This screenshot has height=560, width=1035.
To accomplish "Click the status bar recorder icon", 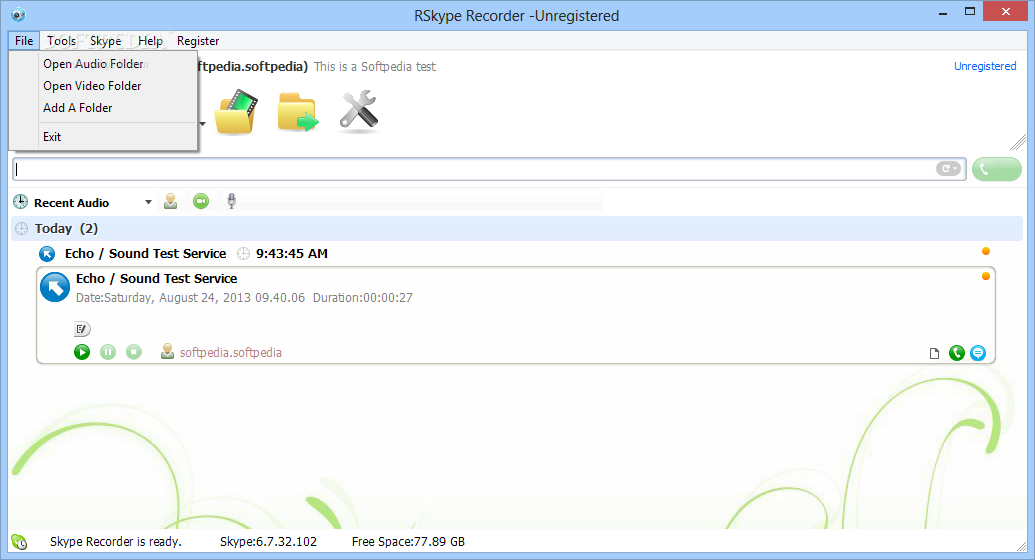I will (x=19, y=542).
